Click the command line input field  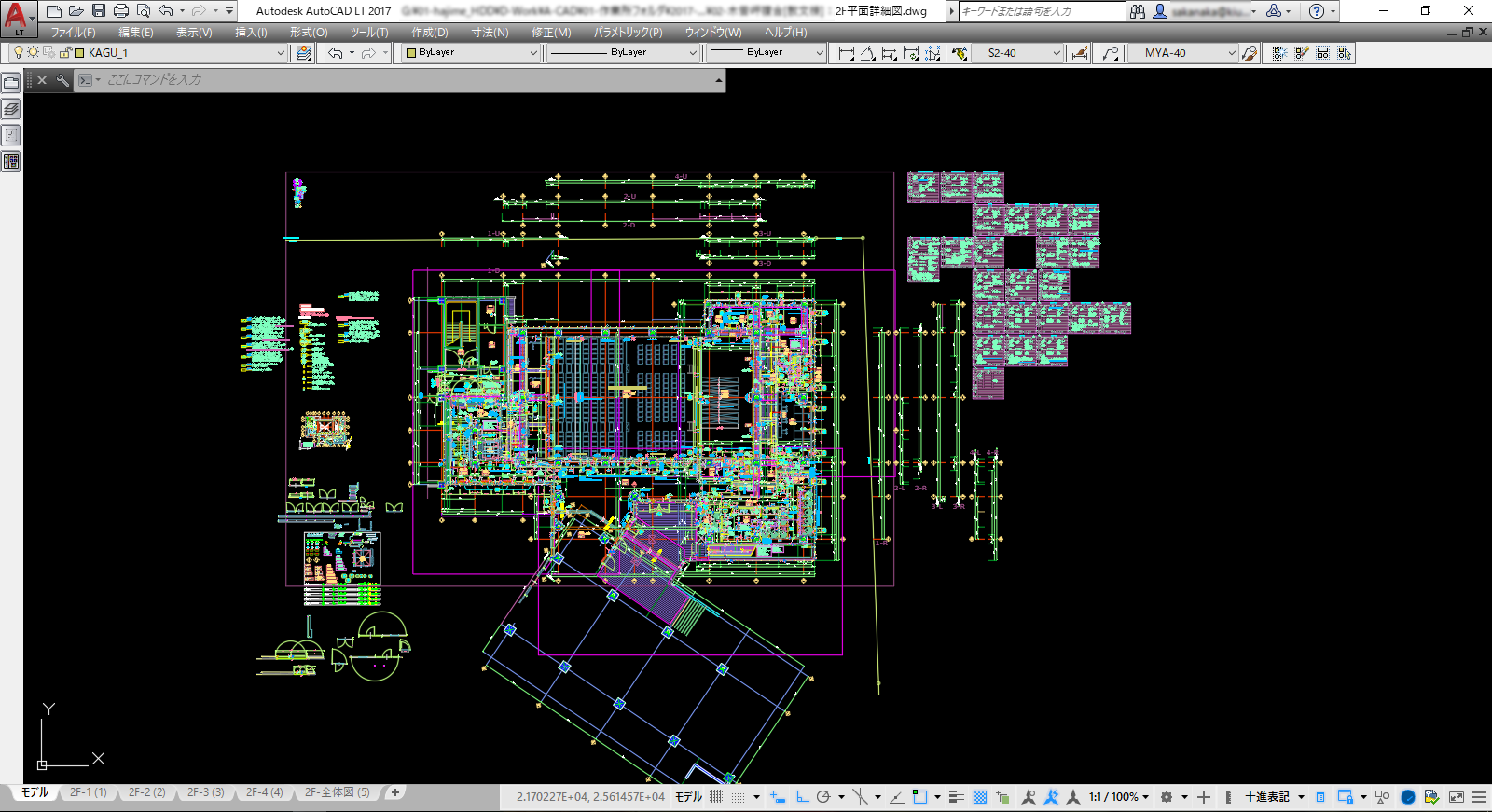[406, 80]
